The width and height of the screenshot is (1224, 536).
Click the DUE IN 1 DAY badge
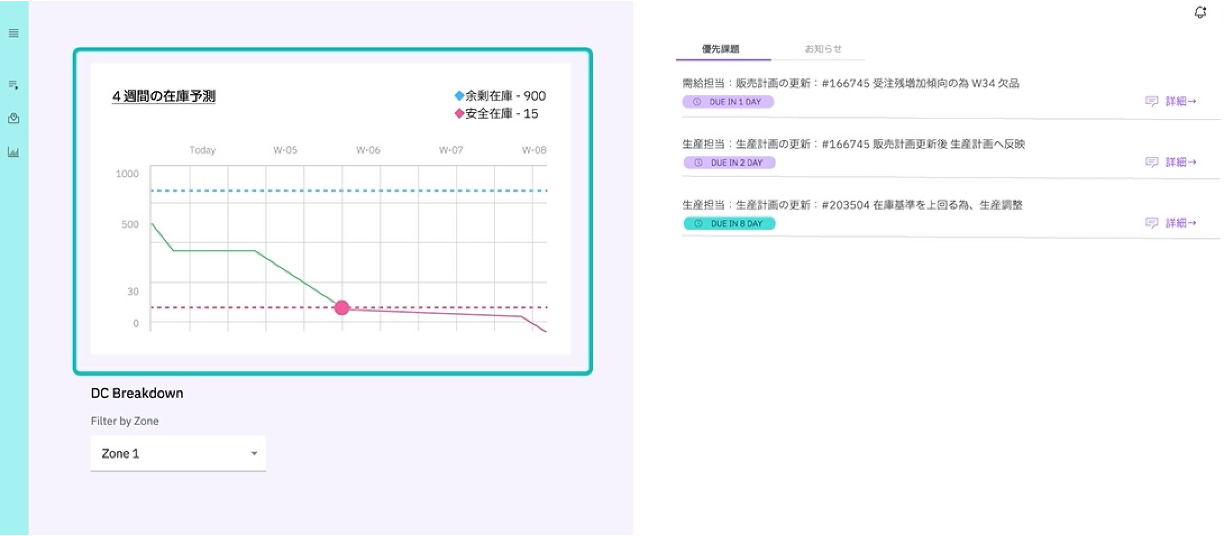pyautogui.click(x=728, y=102)
